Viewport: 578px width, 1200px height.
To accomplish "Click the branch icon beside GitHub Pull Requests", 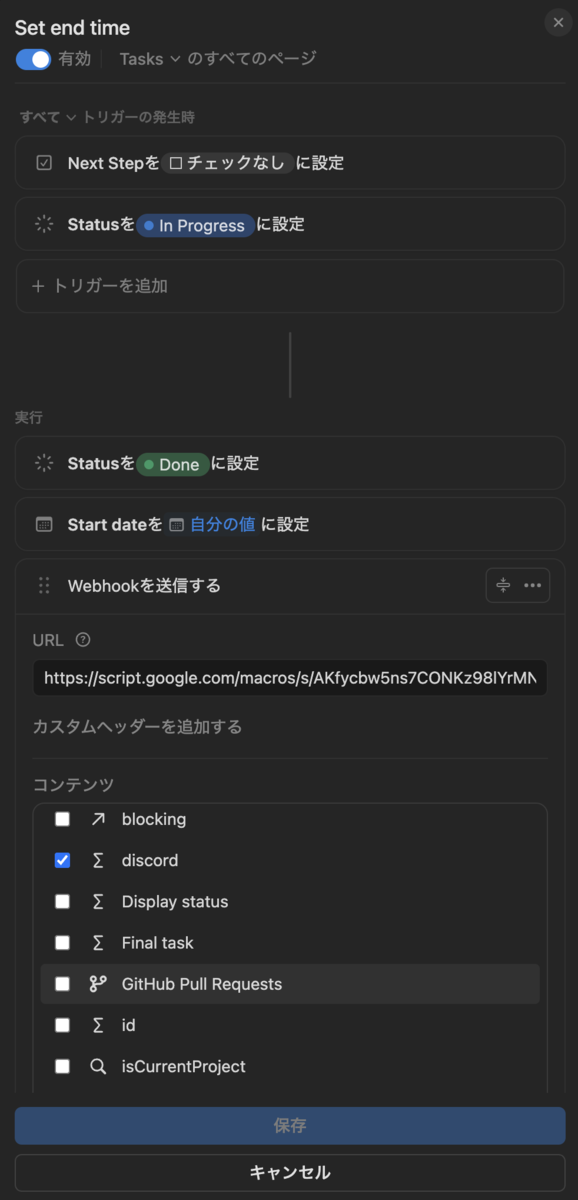I will [x=98, y=984].
